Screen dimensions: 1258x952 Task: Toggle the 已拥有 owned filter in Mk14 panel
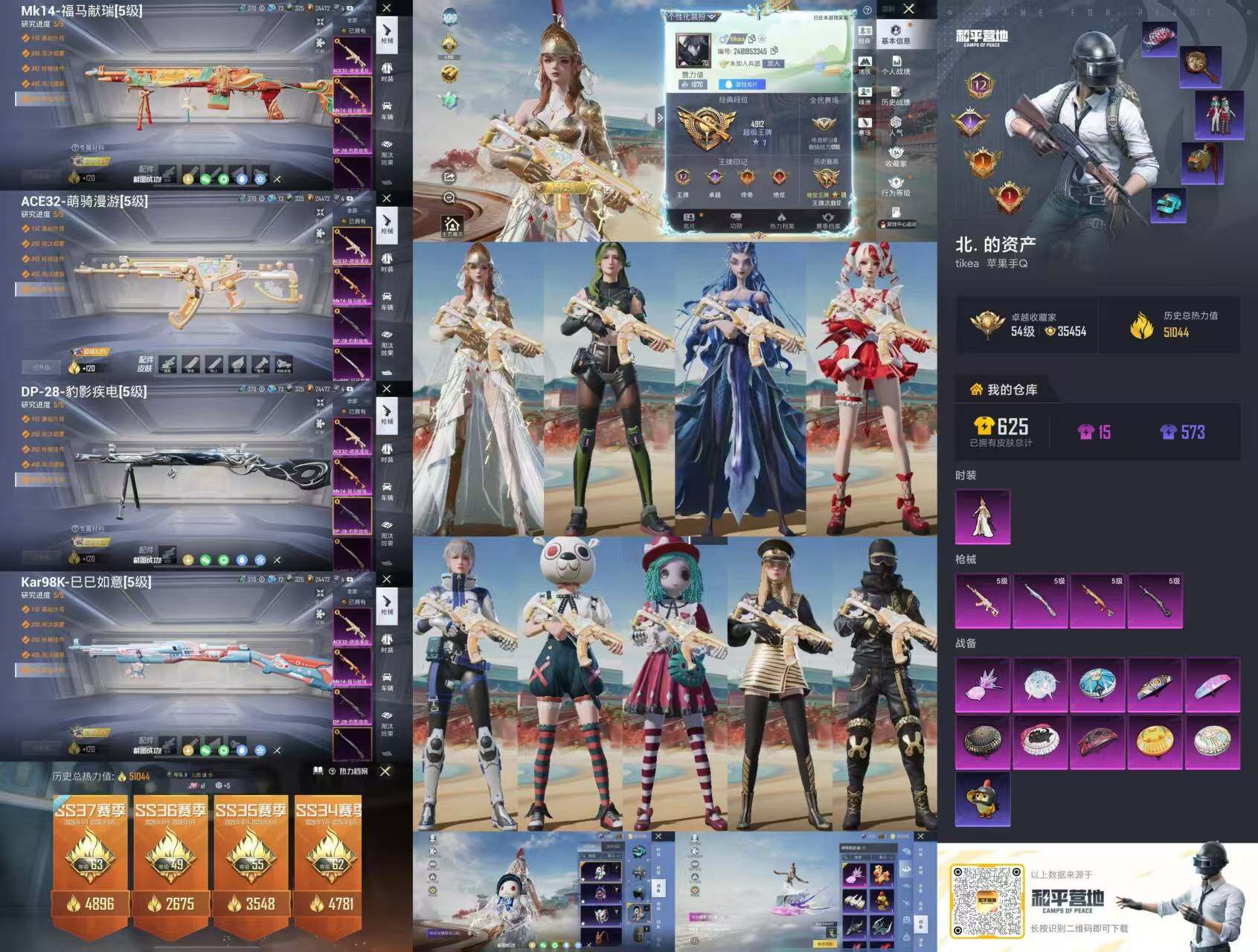(x=353, y=31)
